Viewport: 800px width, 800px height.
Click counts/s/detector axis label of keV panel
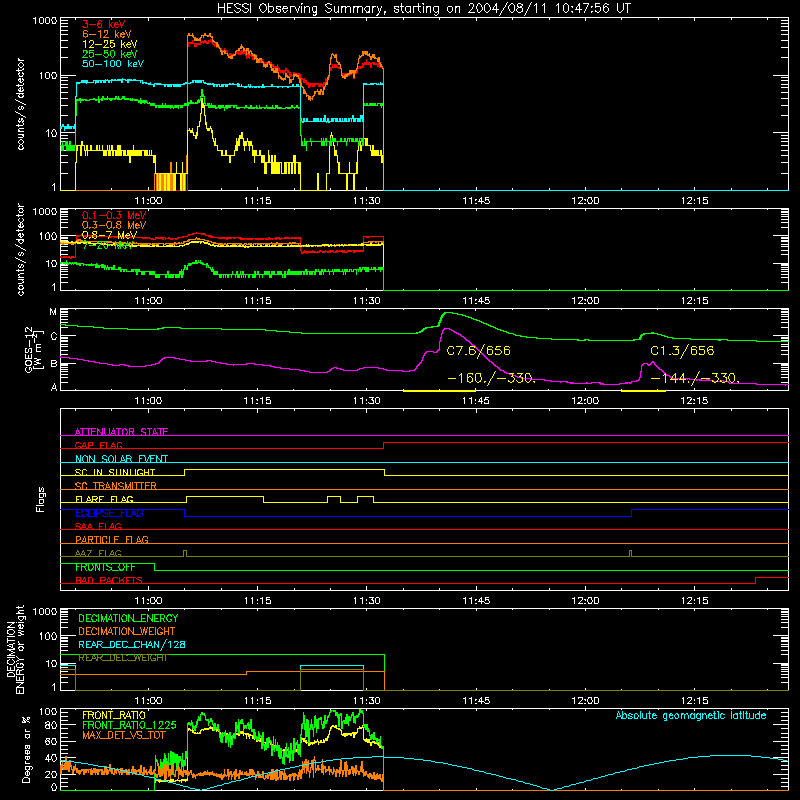[20, 104]
